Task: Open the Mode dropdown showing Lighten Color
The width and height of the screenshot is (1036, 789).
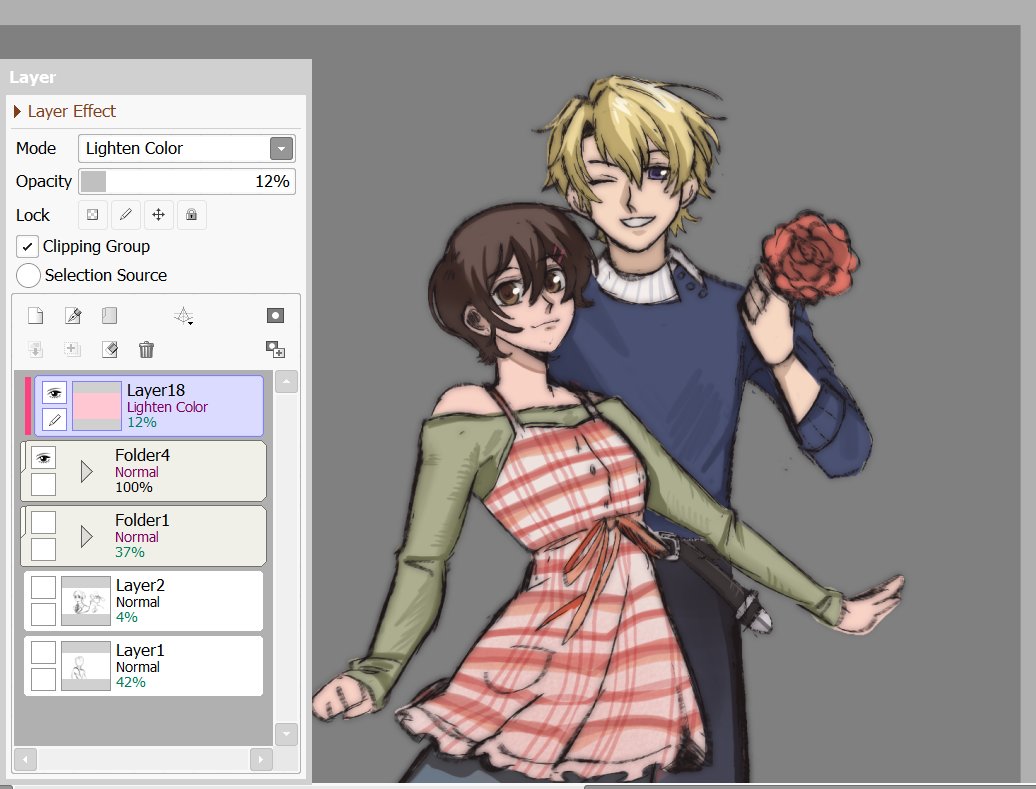Action: tap(186, 149)
